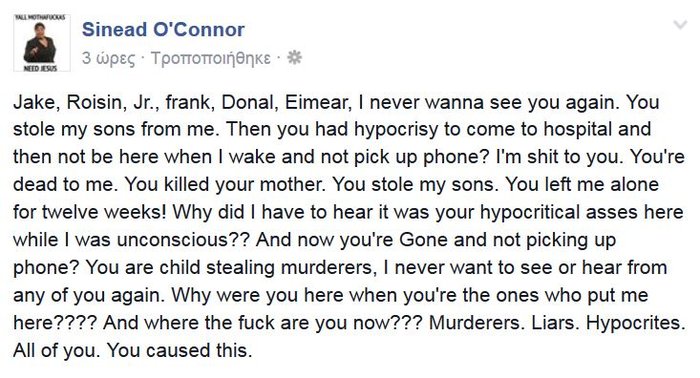The image size is (700, 378).
Task: View edit history via 'Τροποποιήθηκε' label
Action: coord(211,58)
